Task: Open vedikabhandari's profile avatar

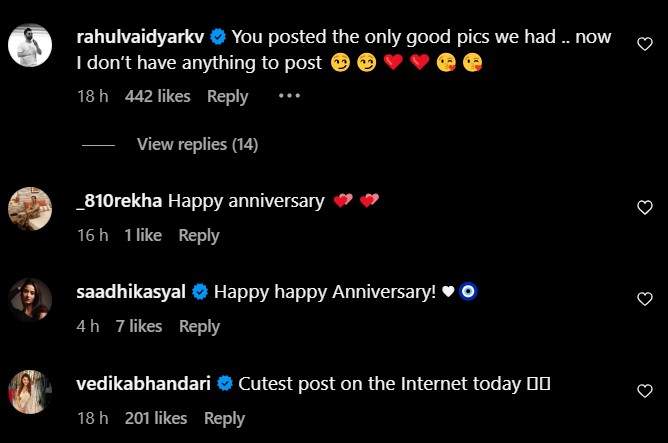Action: coord(30,391)
